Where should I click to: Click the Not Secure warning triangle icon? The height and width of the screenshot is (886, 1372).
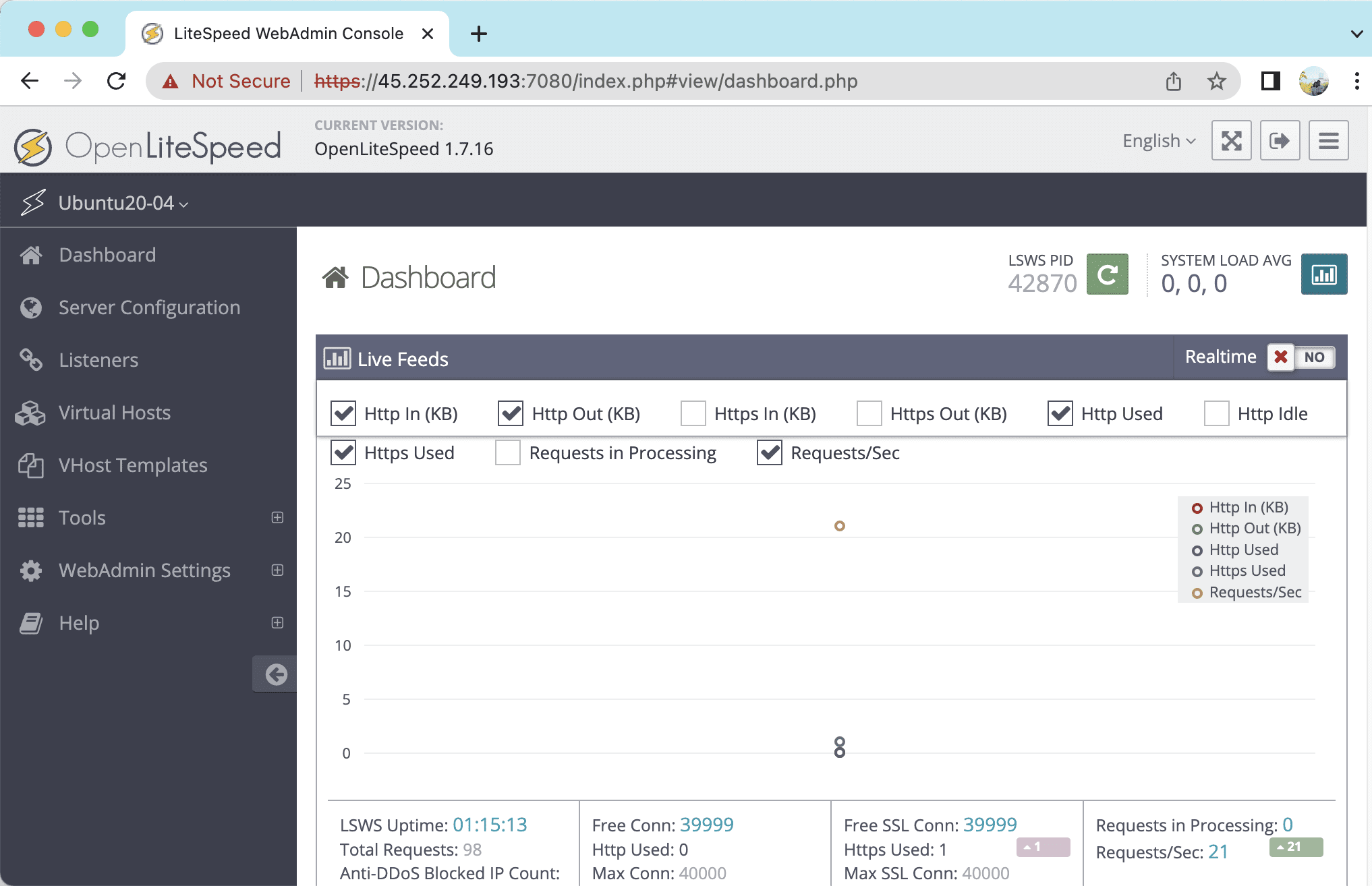(171, 82)
